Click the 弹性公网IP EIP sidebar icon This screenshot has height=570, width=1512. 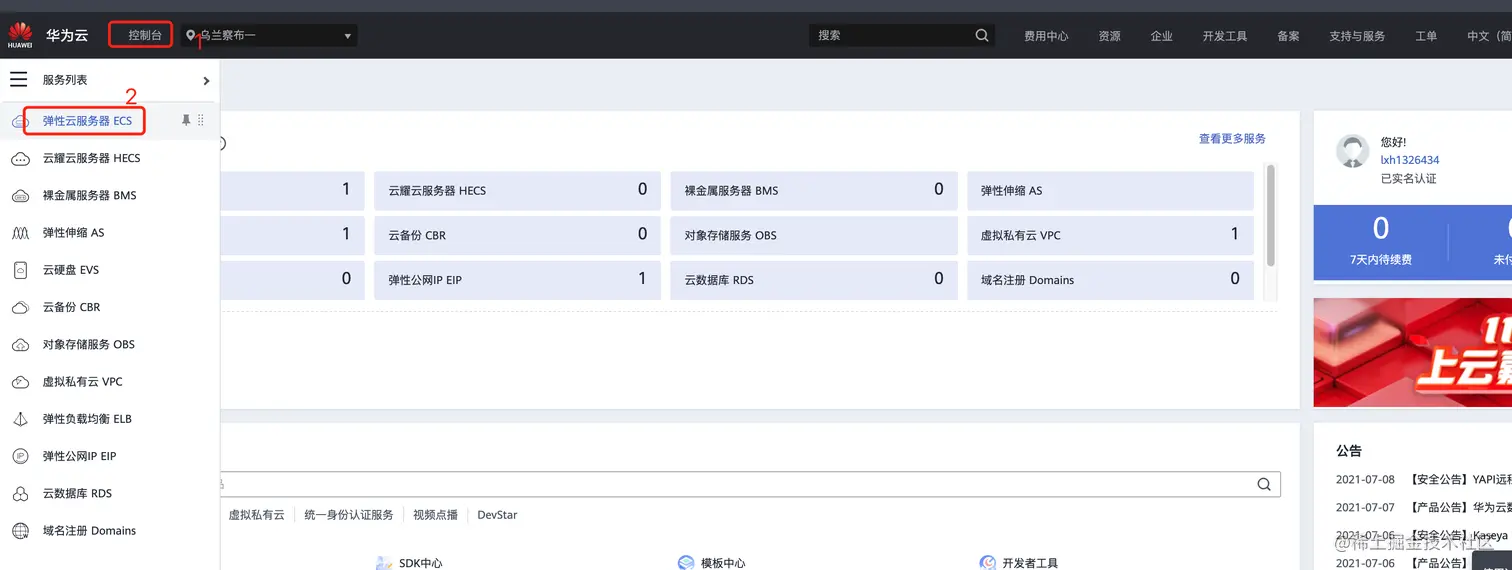point(19,456)
